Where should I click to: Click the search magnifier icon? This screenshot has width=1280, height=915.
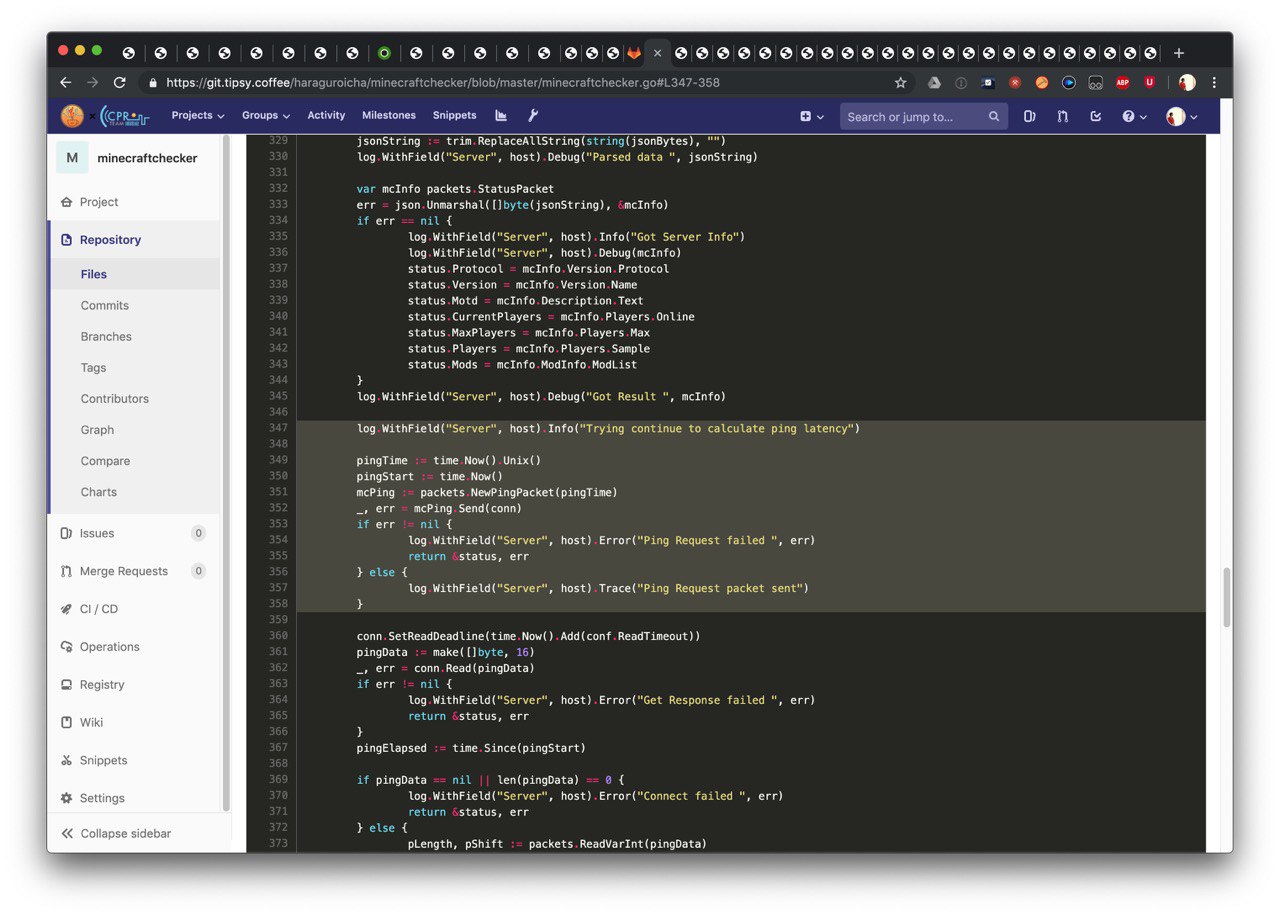994,117
